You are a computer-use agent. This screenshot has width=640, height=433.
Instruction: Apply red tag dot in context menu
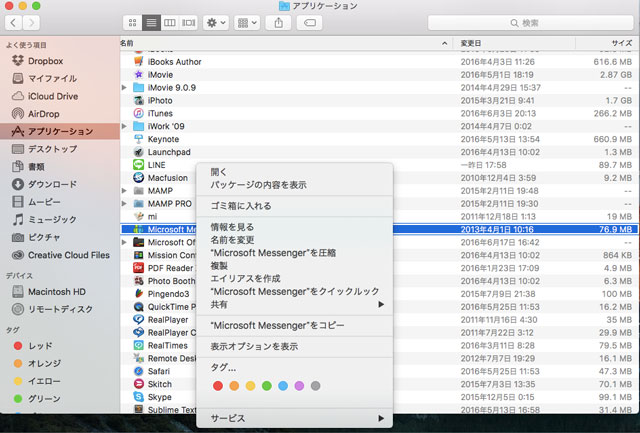218,386
